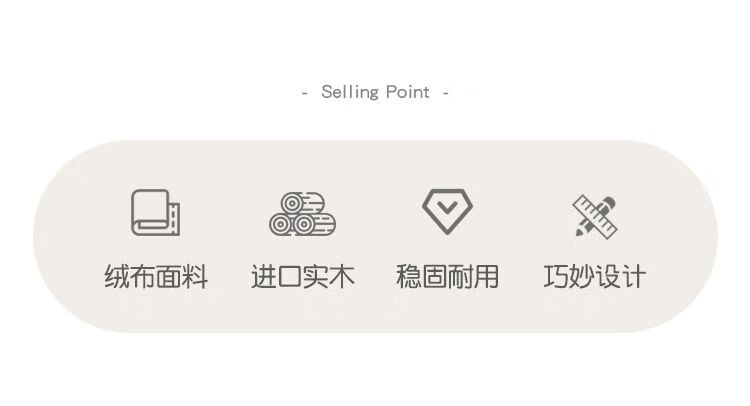Click the small ruler beside the fabric icon
This screenshot has height=406, width=750.
pyautogui.click(x=175, y=218)
